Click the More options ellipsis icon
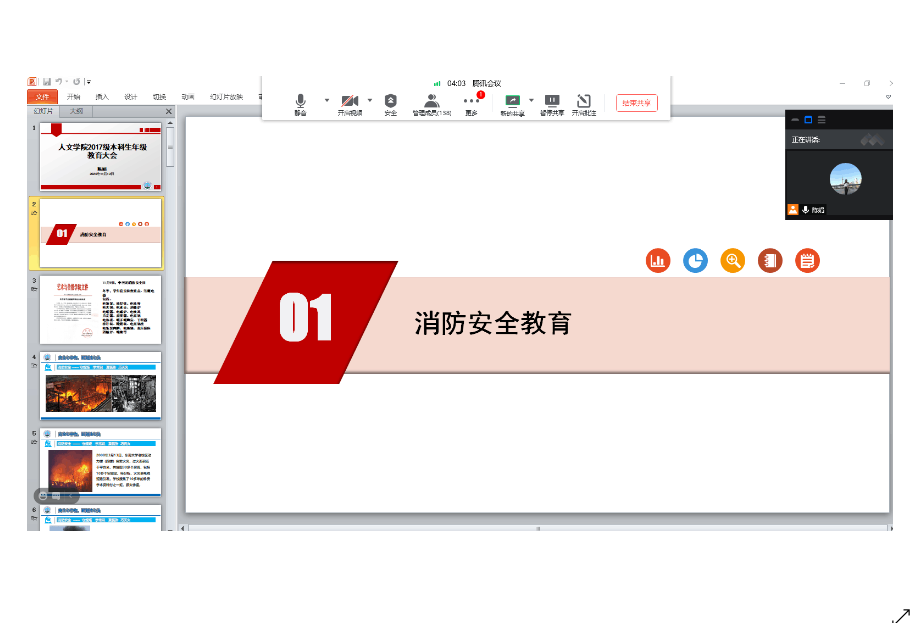Viewport: 918px width, 623px height. 471,102
